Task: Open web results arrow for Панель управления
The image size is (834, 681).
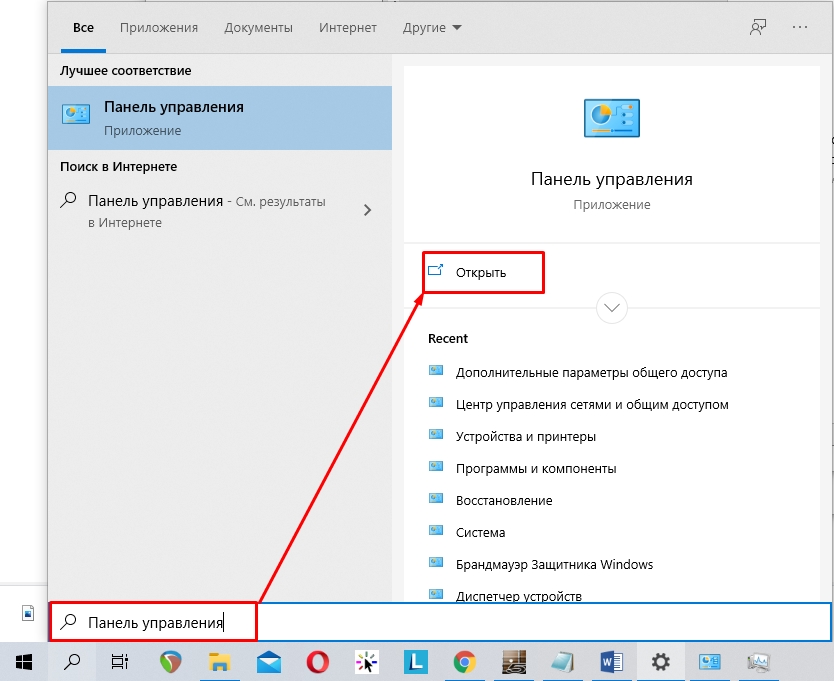Action: click(x=367, y=210)
